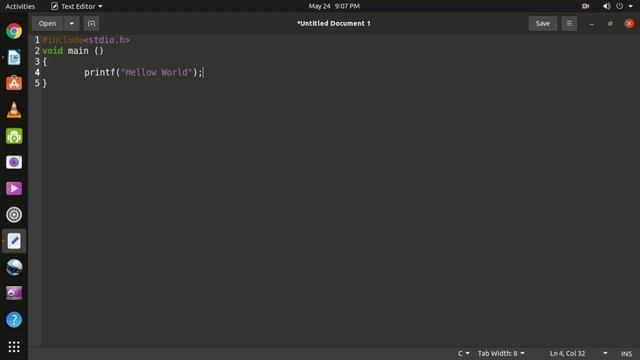Create a new document tab icon

[91, 24]
